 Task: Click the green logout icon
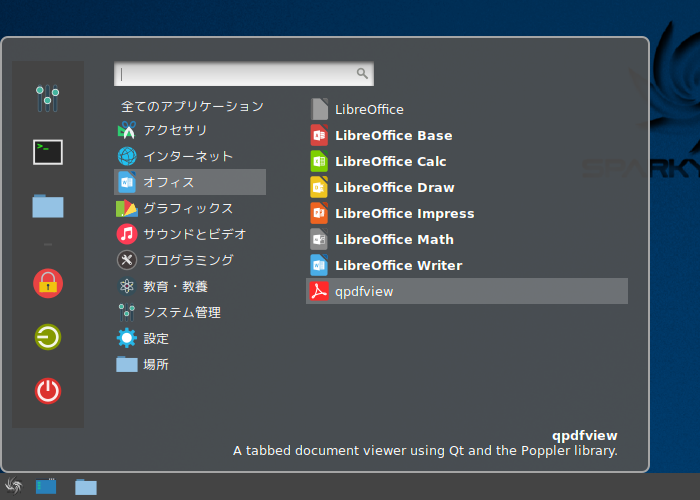click(48, 337)
